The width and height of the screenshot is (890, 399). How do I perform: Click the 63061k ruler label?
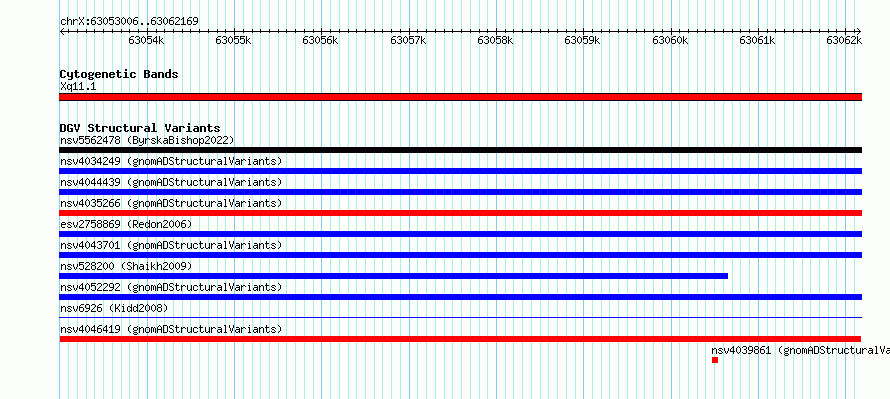(758, 40)
